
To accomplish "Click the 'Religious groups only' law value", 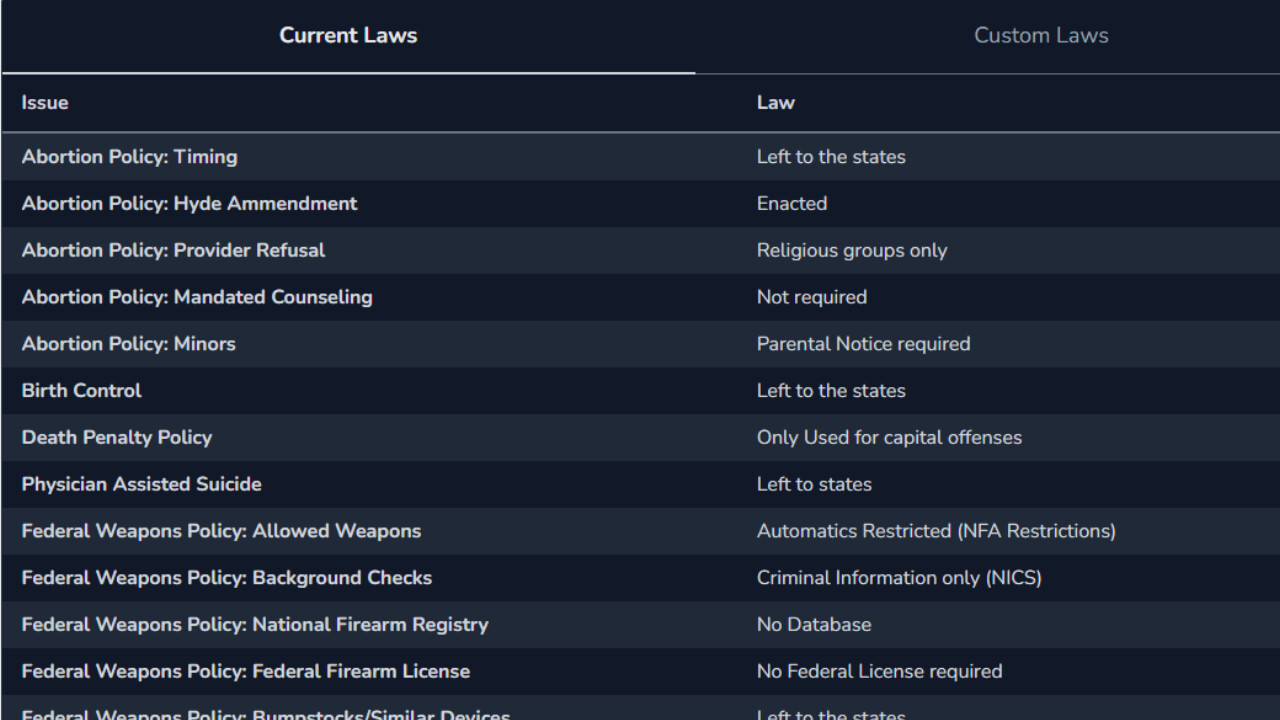I will pyautogui.click(x=851, y=250).
